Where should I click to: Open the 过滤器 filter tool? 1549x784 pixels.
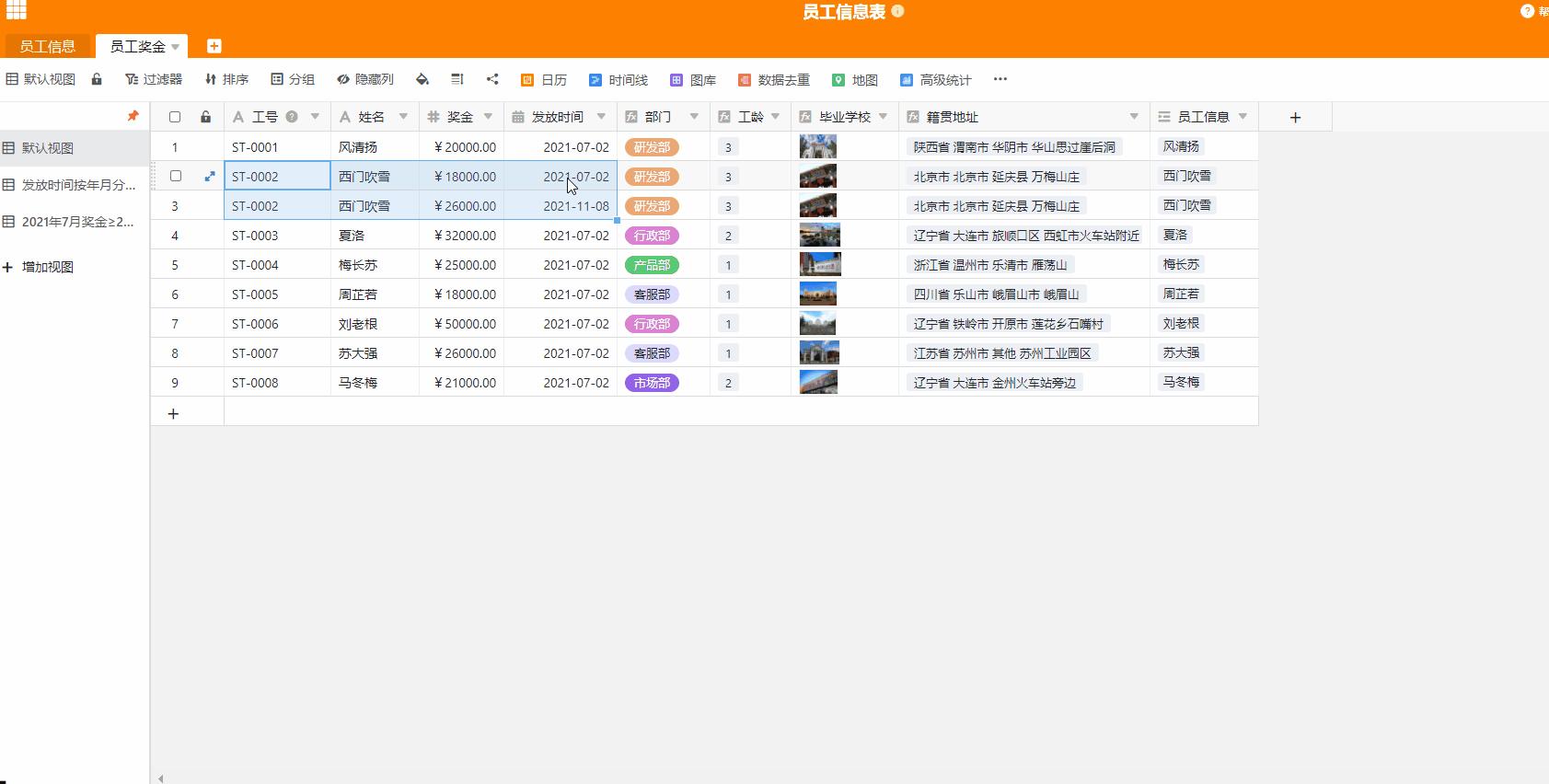[x=154, y=79]
